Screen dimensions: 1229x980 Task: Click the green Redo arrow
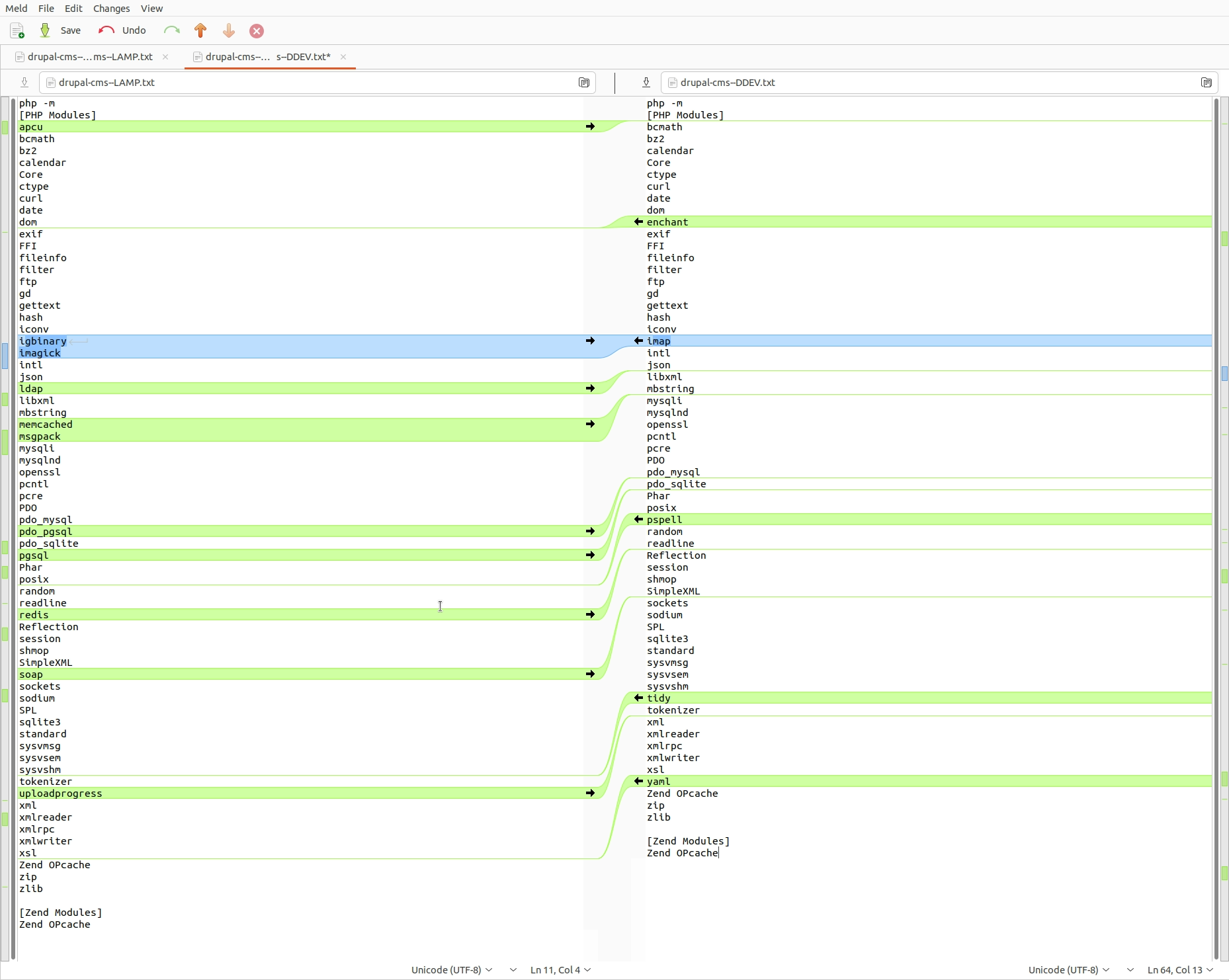coord(172,31)
